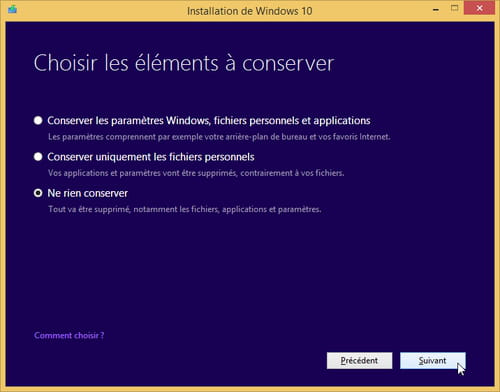The height and width of the screenshot is (392, 500).
Task: Click the 'Ne rien conserver' label text
Action: (x=88, y=193)
